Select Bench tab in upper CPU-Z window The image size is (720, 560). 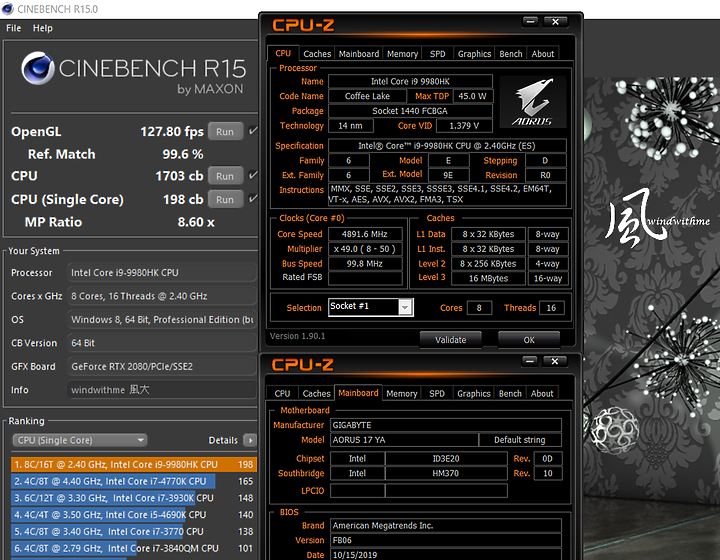click(x=511, y=54)
